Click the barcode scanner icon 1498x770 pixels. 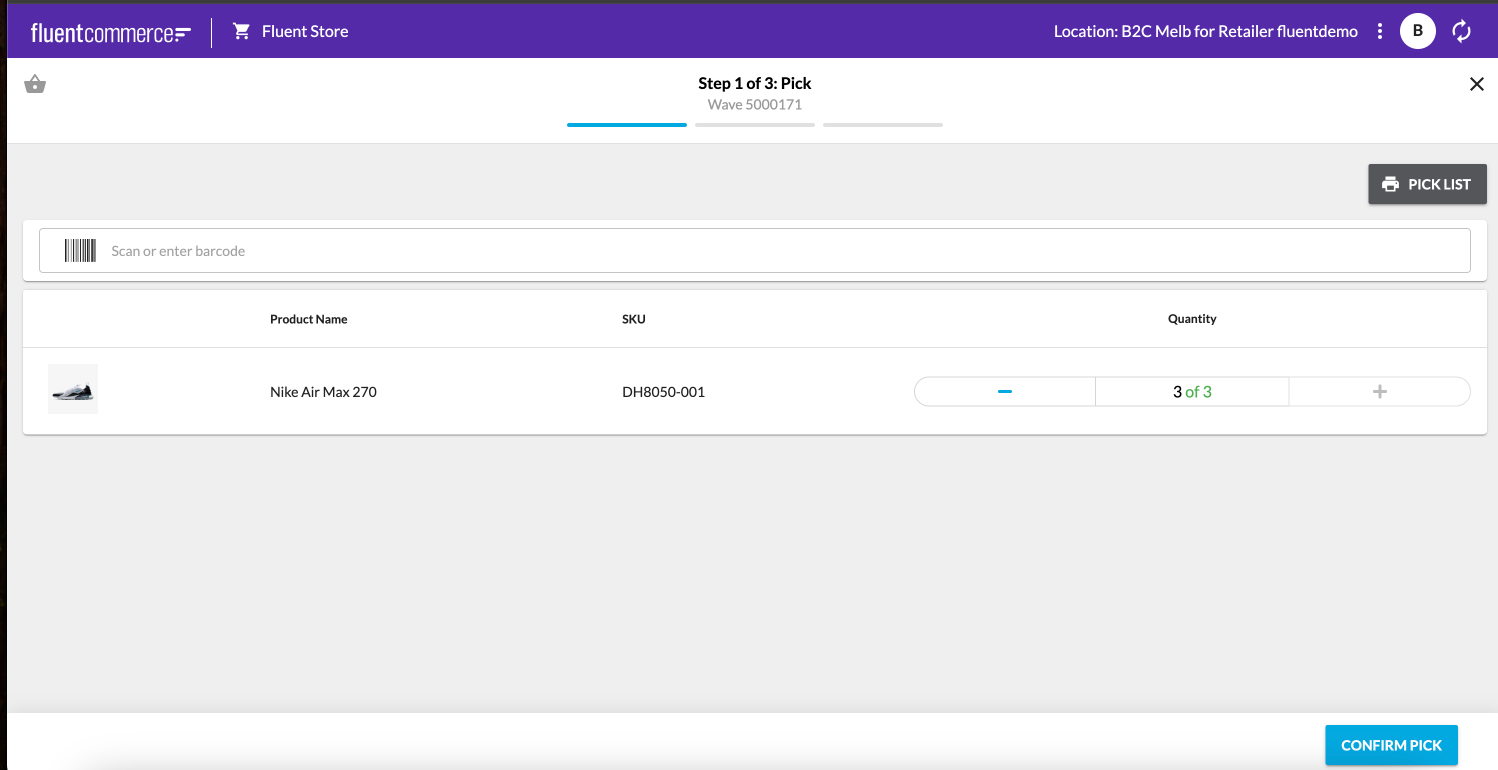click(x=80, y=251)
